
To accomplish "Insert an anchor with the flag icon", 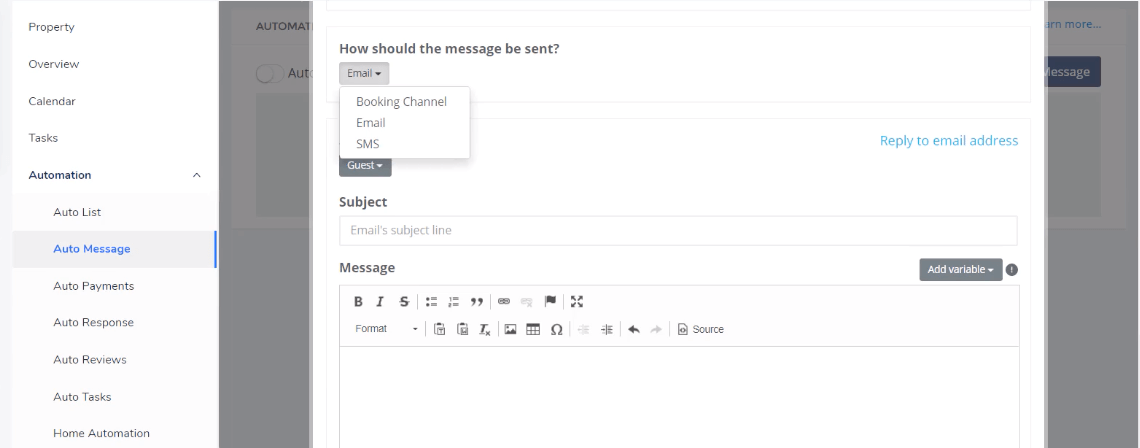I will tap(550, 302).
